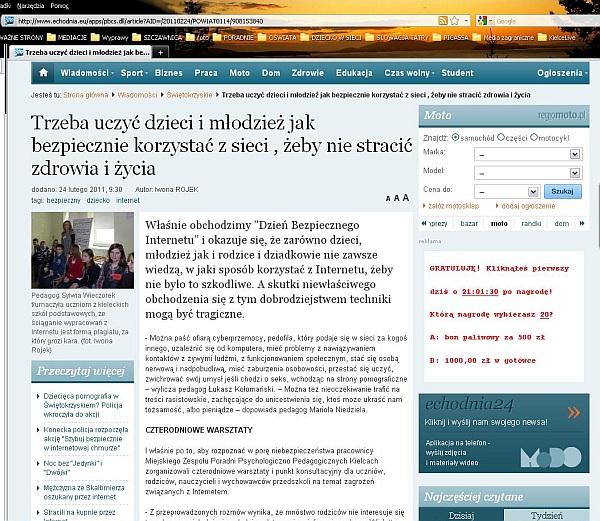Open the OŚWIATA bookmark folder
Image resolution: width=600 pixels, height=521 pixels.
[277, 37]
